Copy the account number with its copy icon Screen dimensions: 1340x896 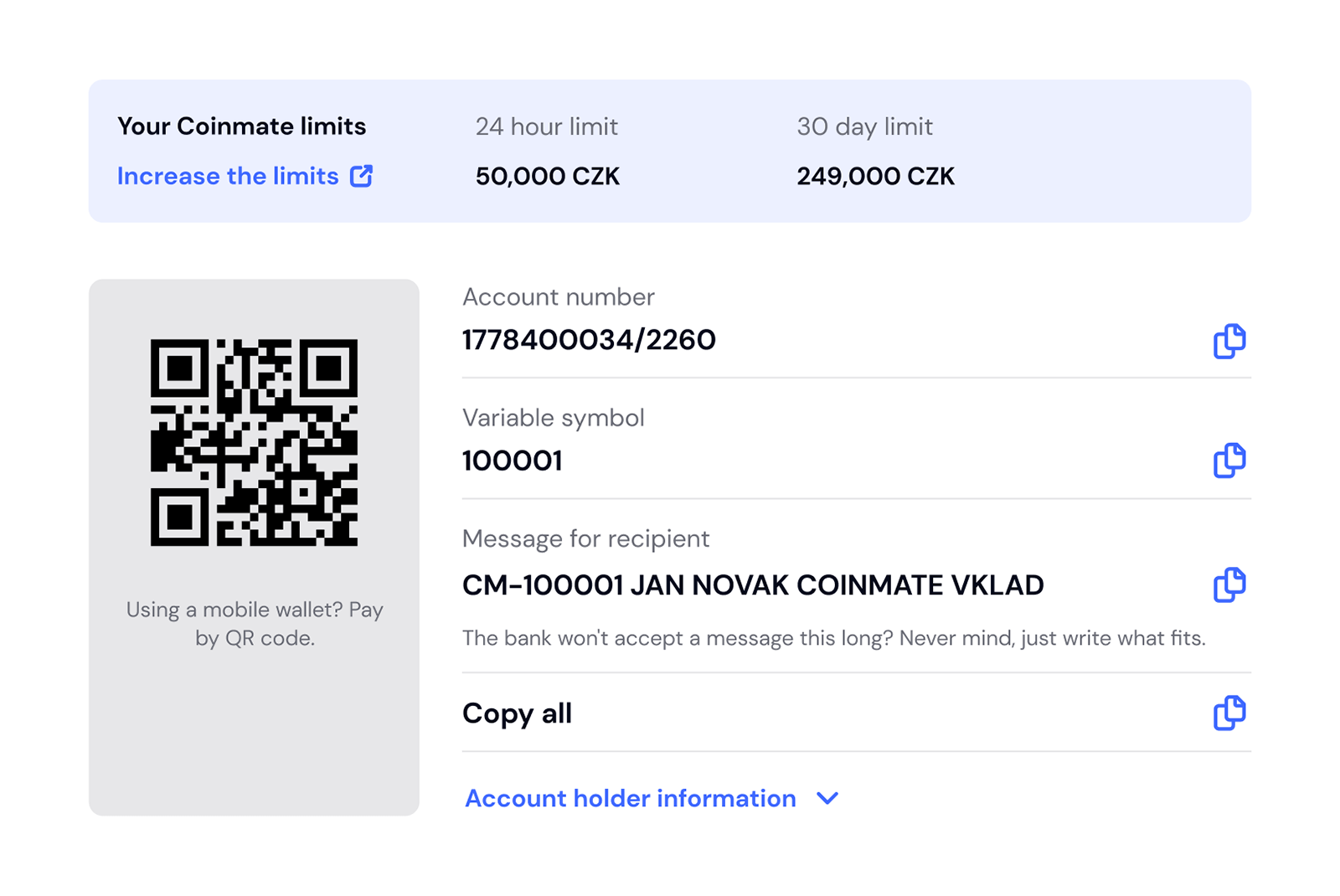pyautogui.click(x=1229, y=341)
